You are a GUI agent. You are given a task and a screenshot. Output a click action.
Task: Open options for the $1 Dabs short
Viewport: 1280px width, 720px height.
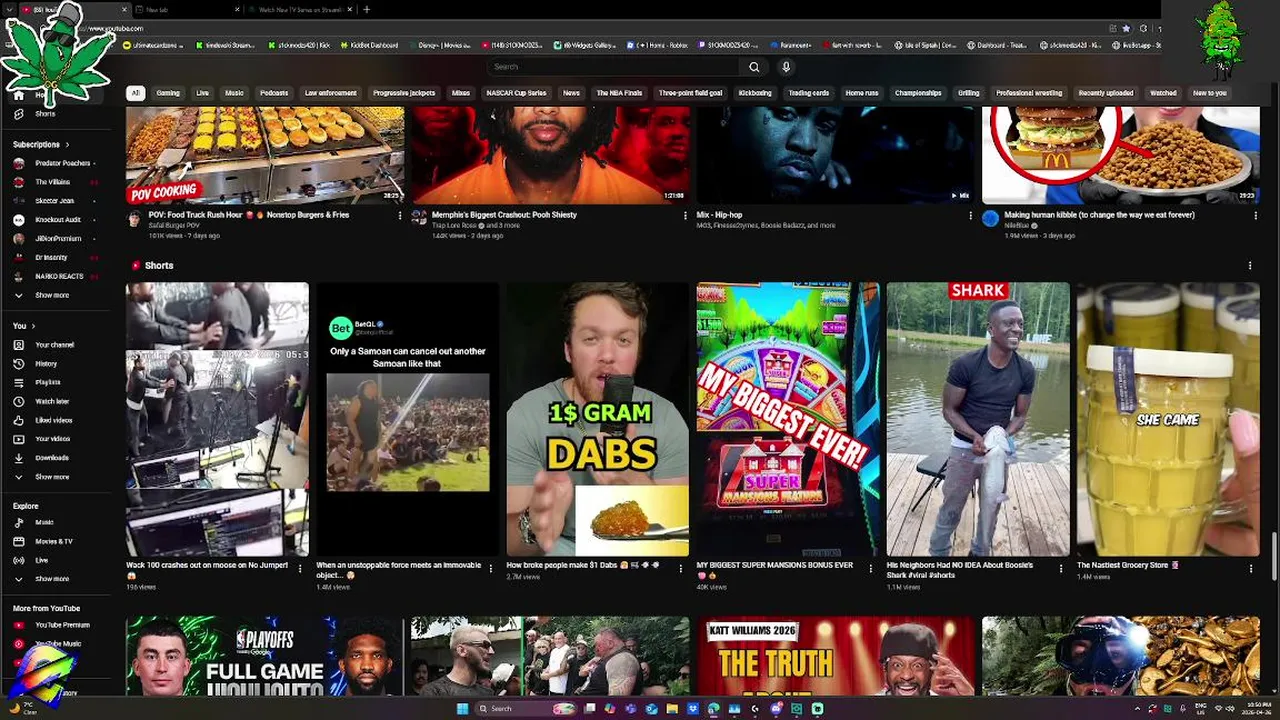click(x=680, y=569)
